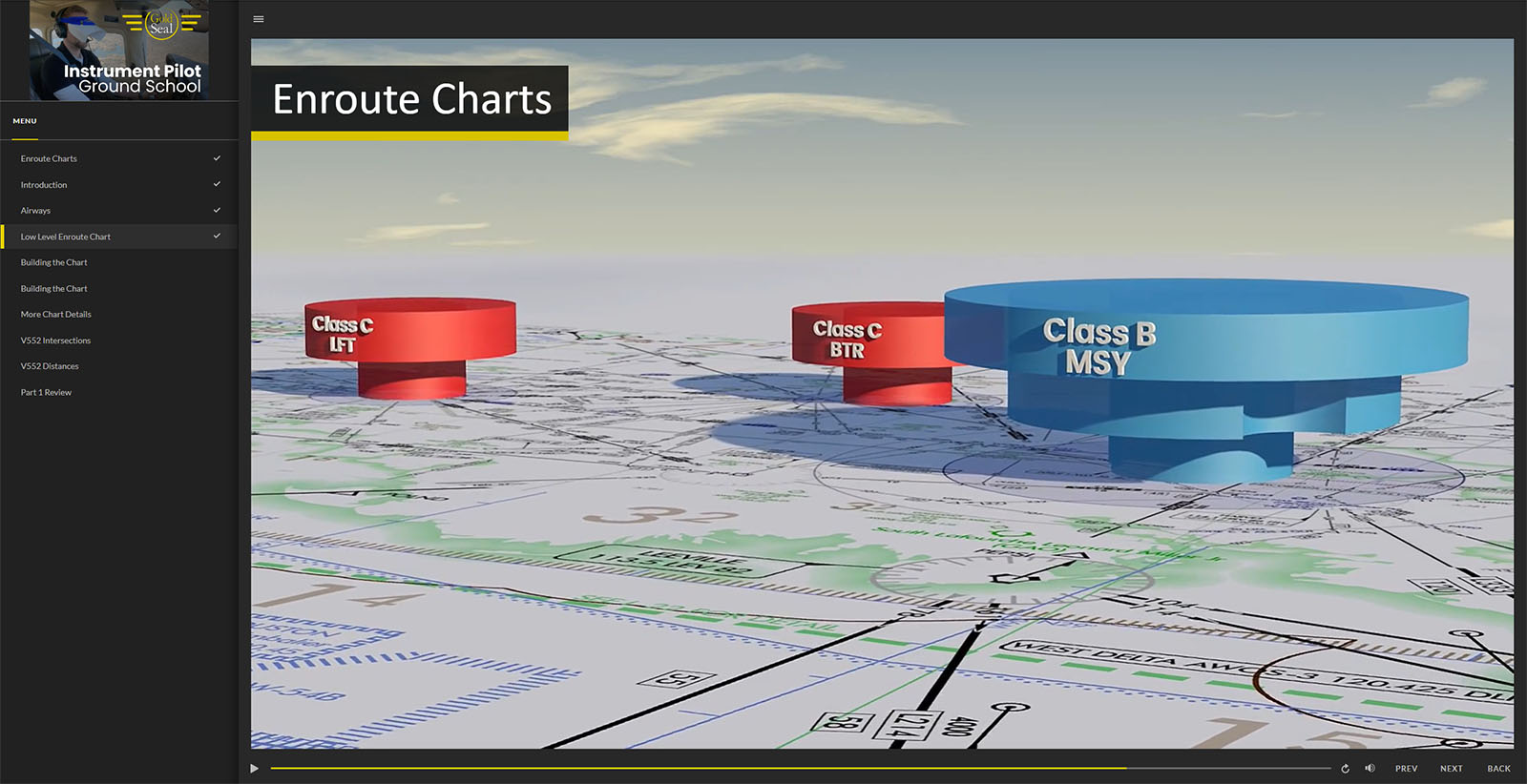Click the hamburger menu toggle icon
1527x784 pixels.
[x=259, y=19]
